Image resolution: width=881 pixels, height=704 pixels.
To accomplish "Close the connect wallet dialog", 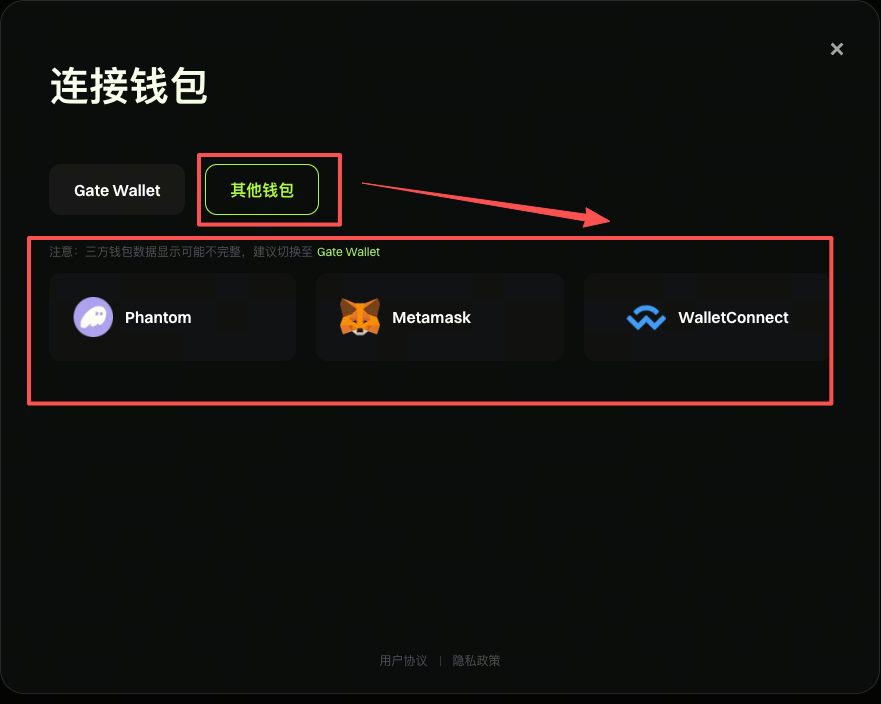I will coord(837,49).
